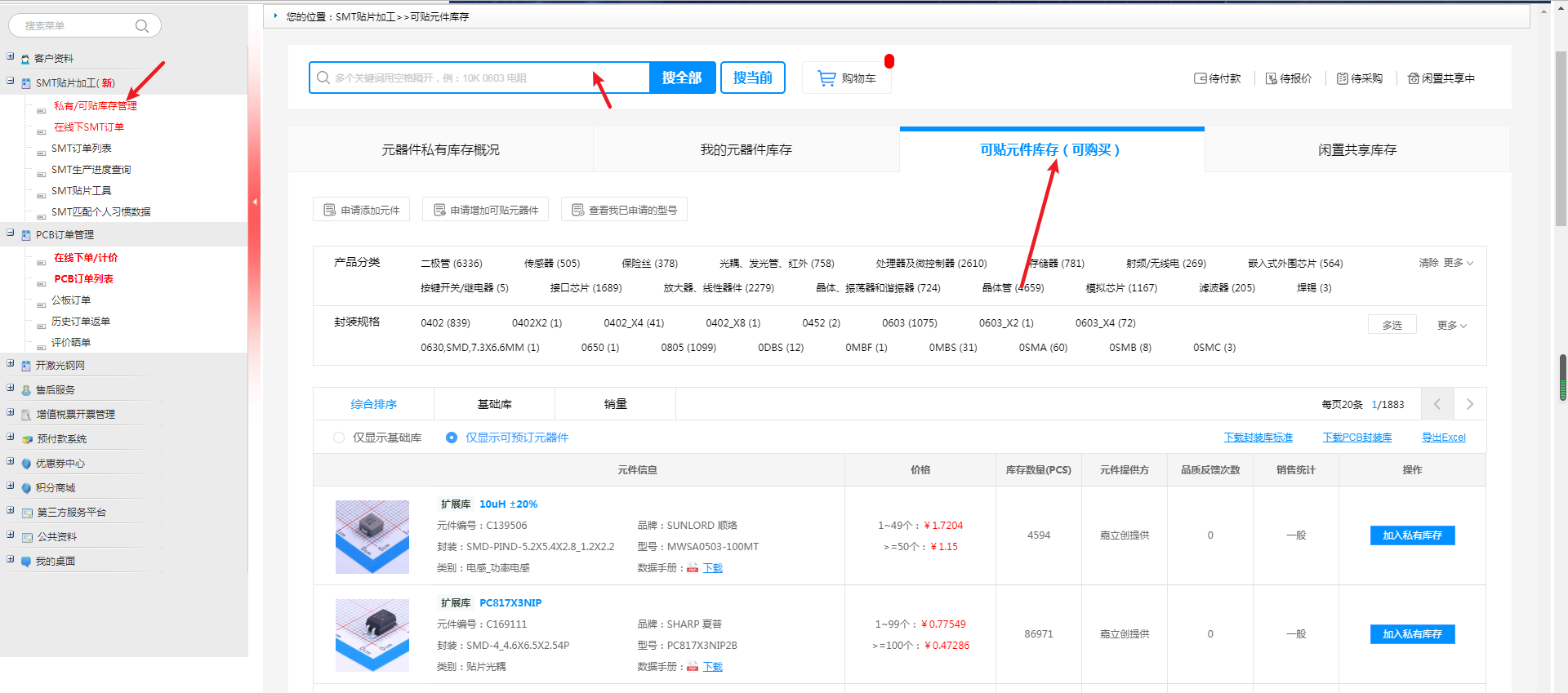Select 仅显示可预订元器件 radio option
This screenshot has height=693, width=1568.
click(x=452, y=438)
